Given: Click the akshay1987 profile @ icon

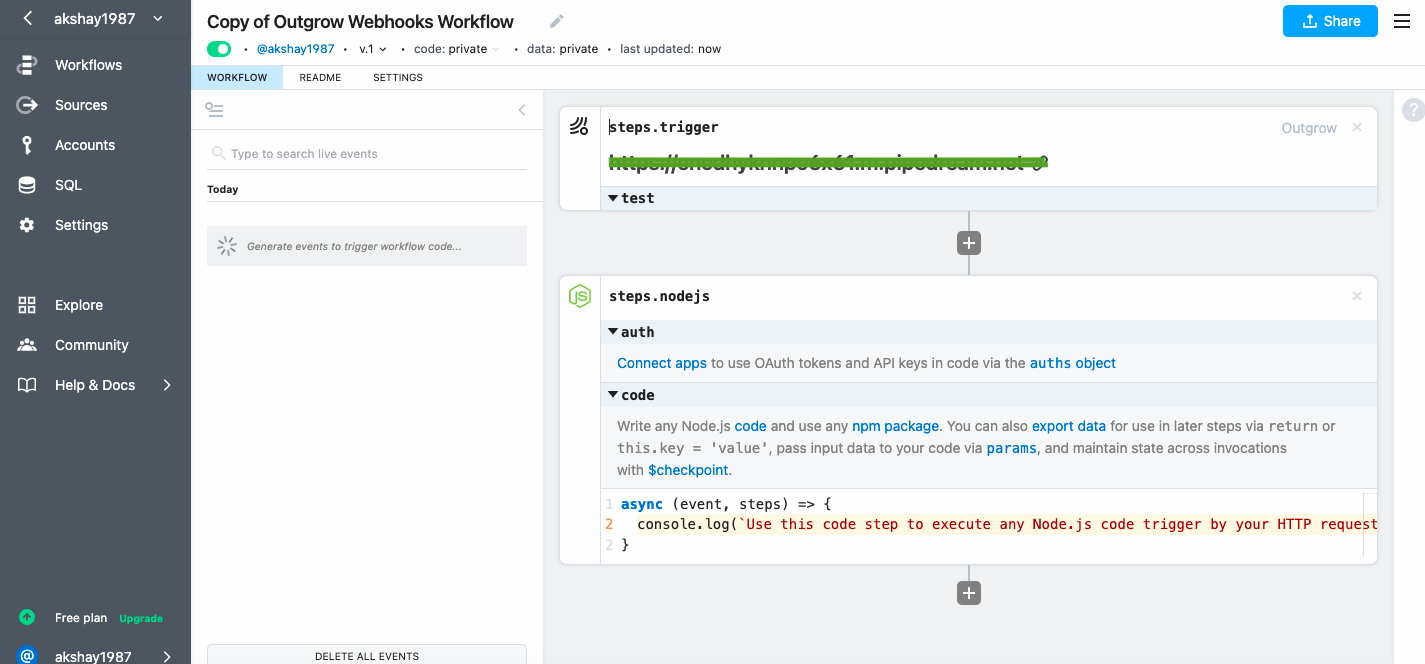Looking at the screenshot, I should click(27, 656).
